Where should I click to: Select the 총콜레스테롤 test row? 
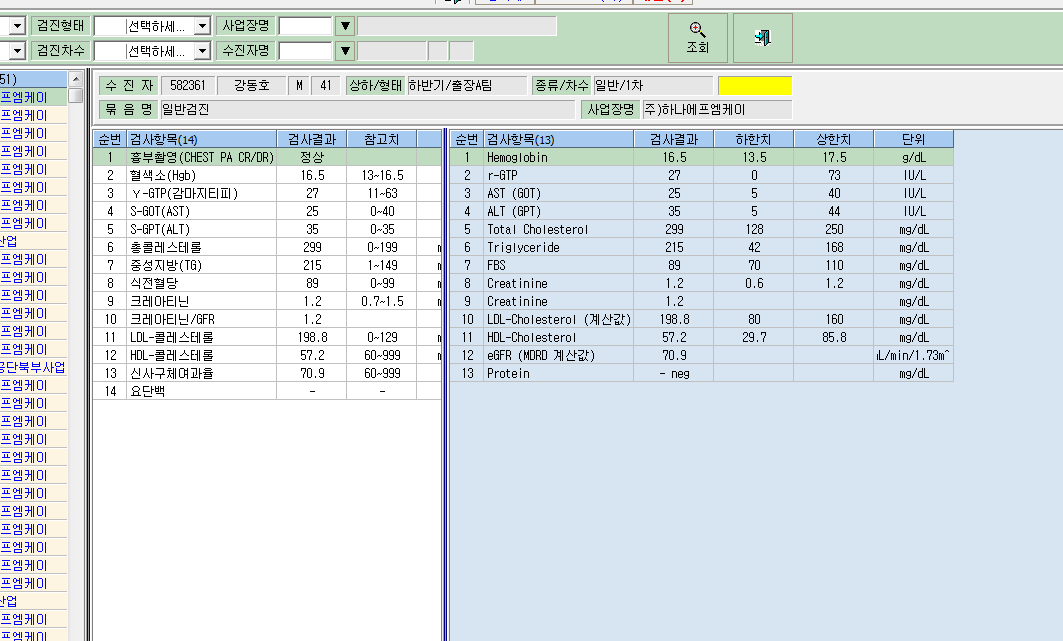[267, 247]
